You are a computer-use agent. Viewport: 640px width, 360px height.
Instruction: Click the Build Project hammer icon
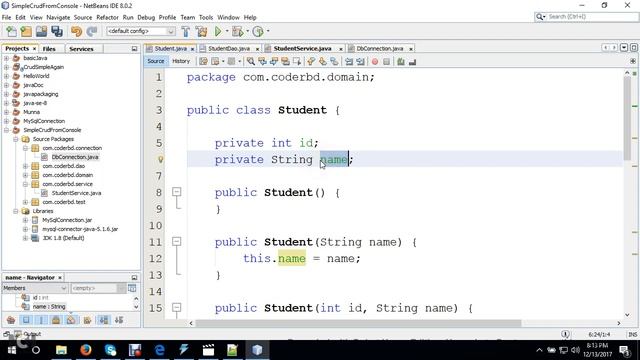pos(186,31)
